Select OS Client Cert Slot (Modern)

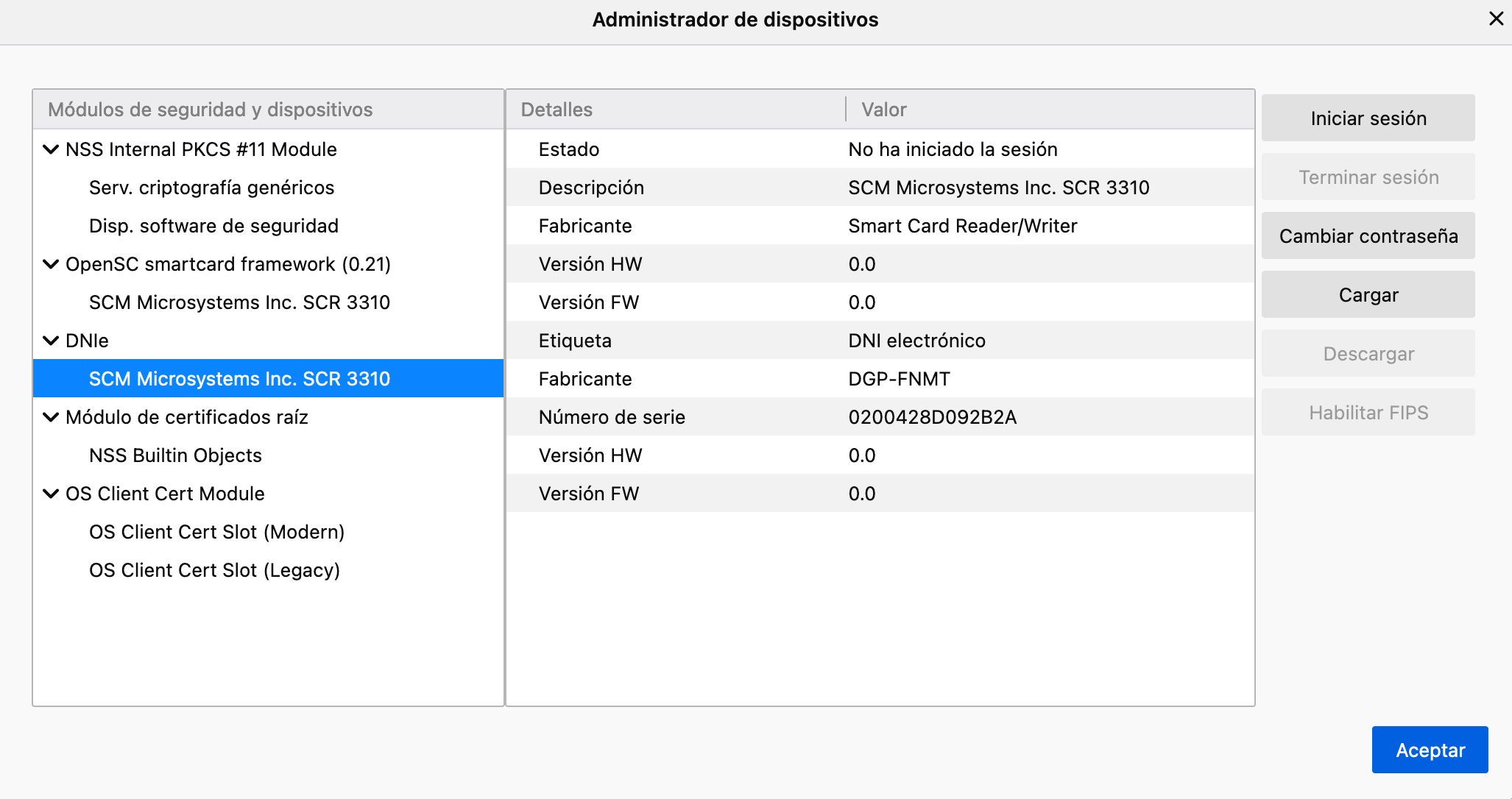click(216, 532)
